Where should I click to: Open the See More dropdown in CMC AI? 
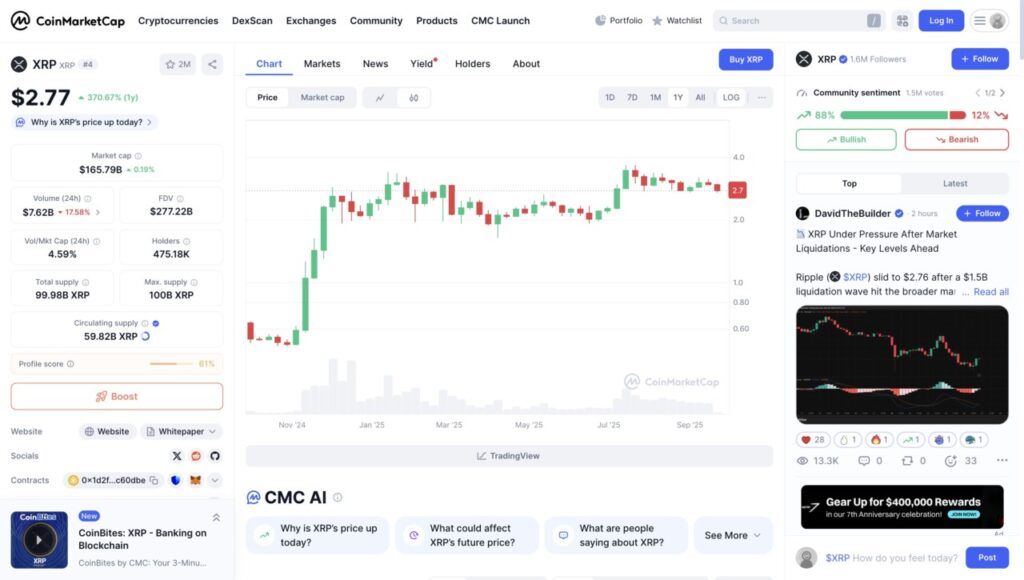733,535
